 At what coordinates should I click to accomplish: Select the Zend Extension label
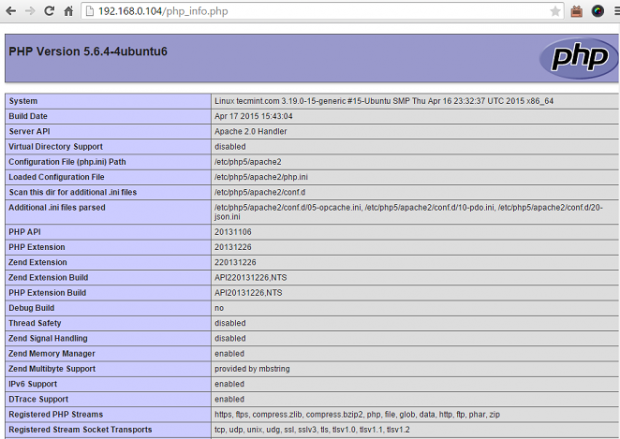coord(38,262)
